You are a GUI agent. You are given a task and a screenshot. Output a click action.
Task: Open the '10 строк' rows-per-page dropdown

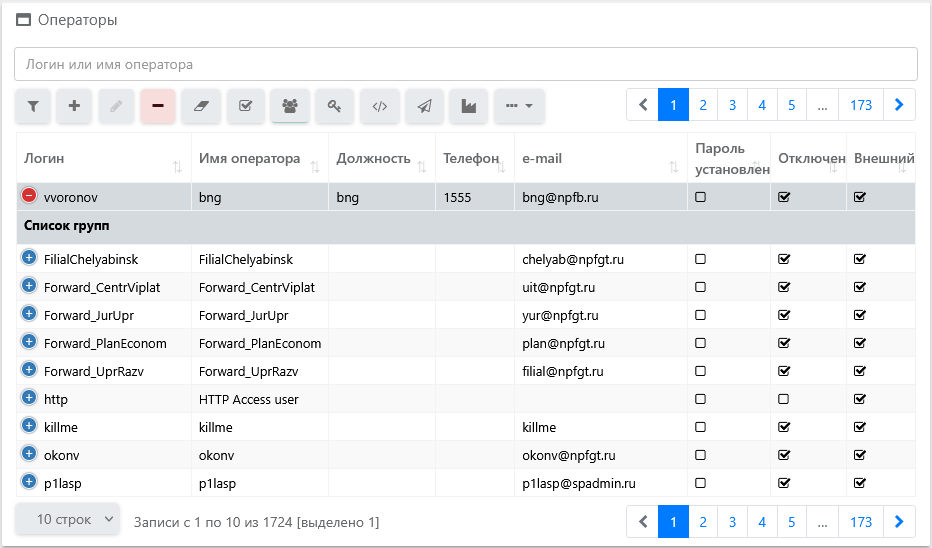pos(67,520)
